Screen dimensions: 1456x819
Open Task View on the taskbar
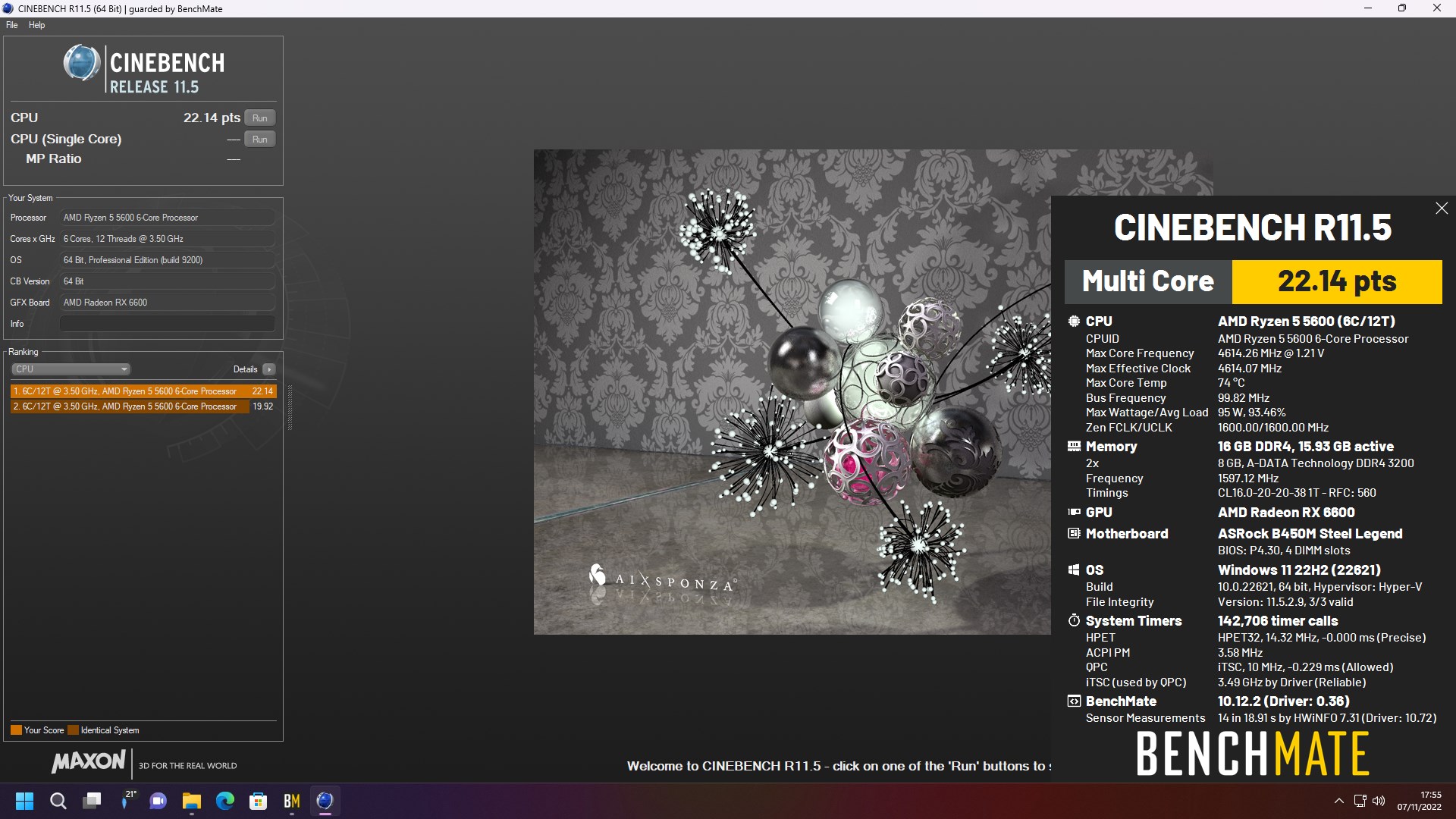click(92, 801)
